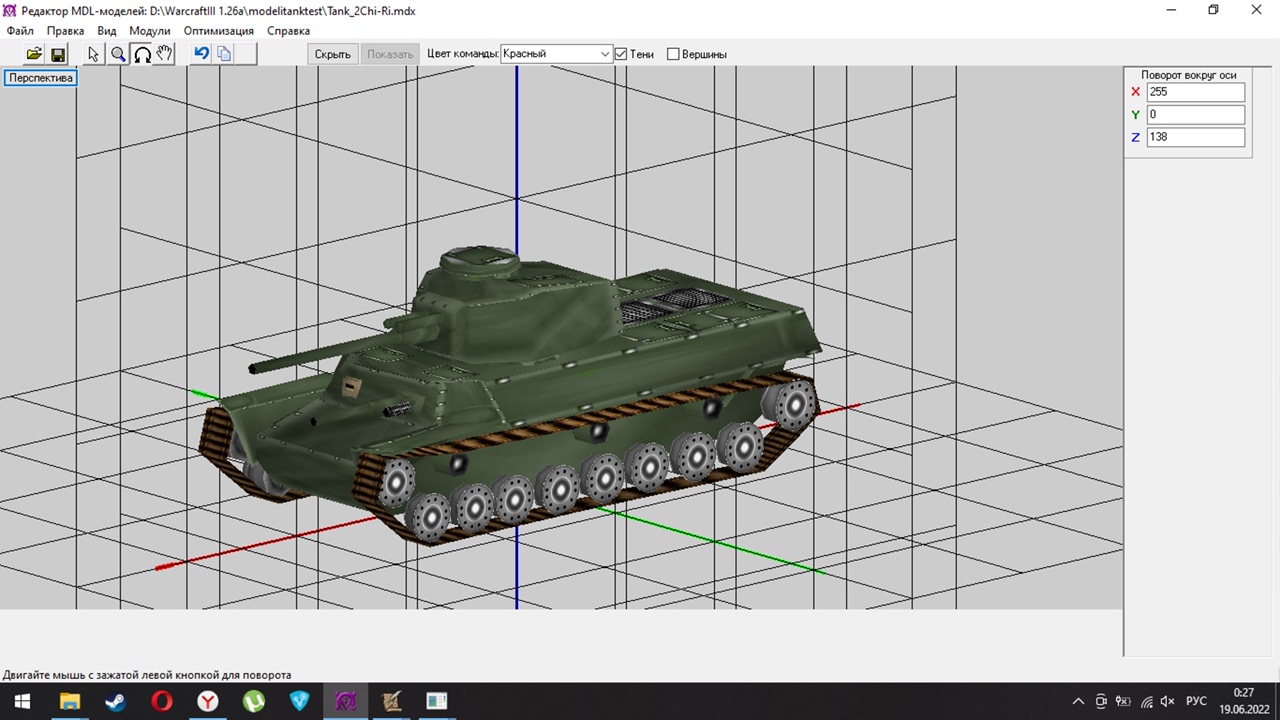
Task: Open the scroll-and-quill taskbar app
Action: click(391, 702)
